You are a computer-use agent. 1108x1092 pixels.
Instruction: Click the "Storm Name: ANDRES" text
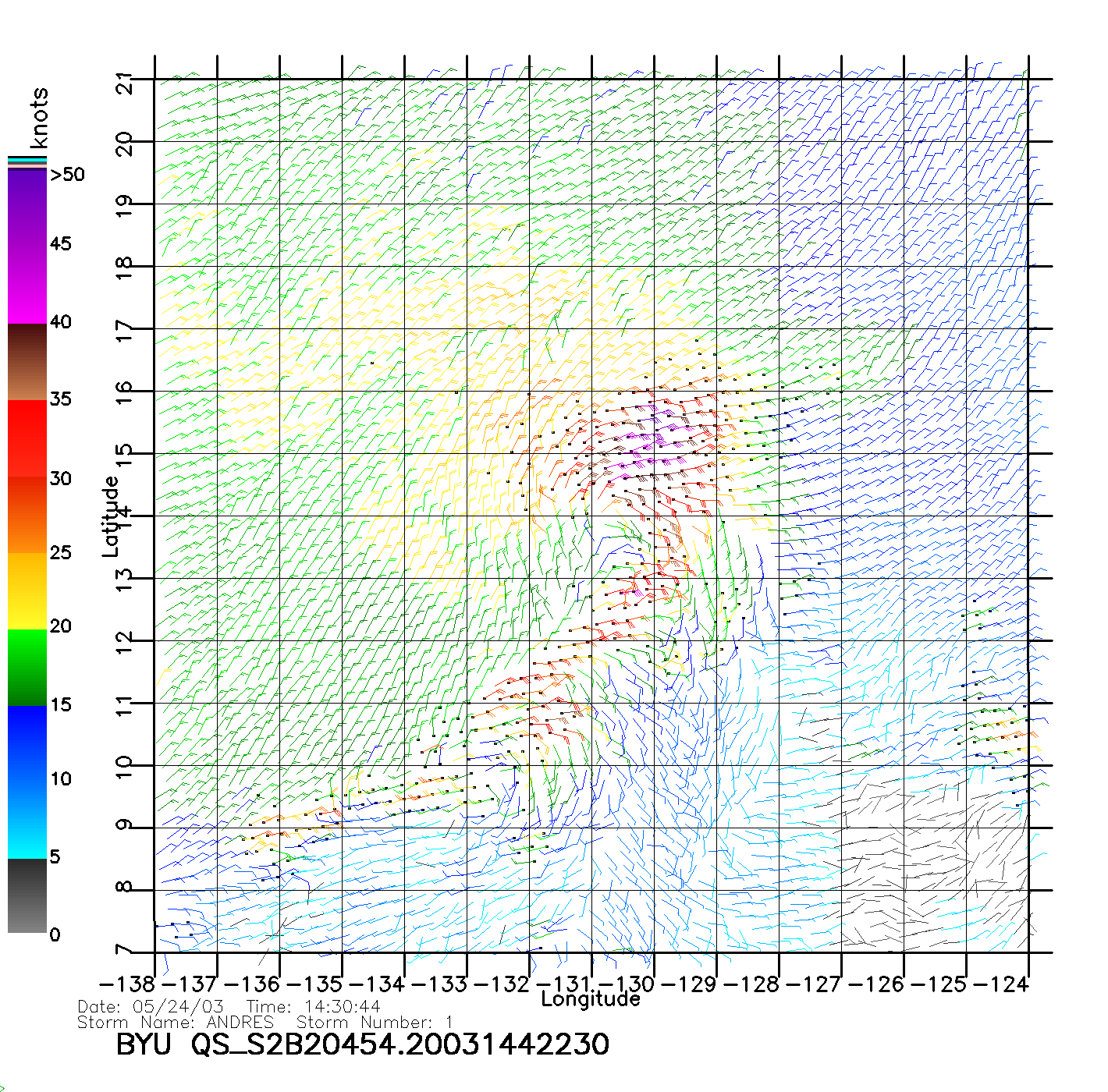pos(176,1022)
